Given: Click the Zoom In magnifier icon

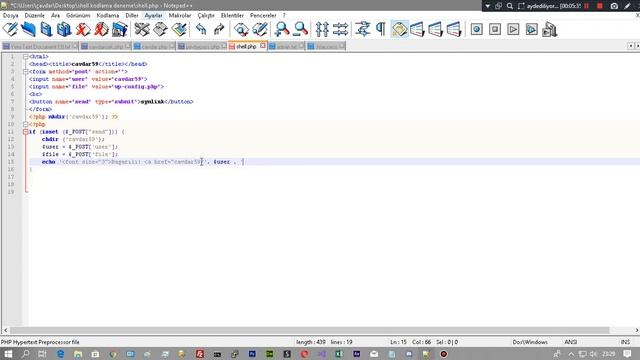Looking at the screenshot, I should [282, 29].
